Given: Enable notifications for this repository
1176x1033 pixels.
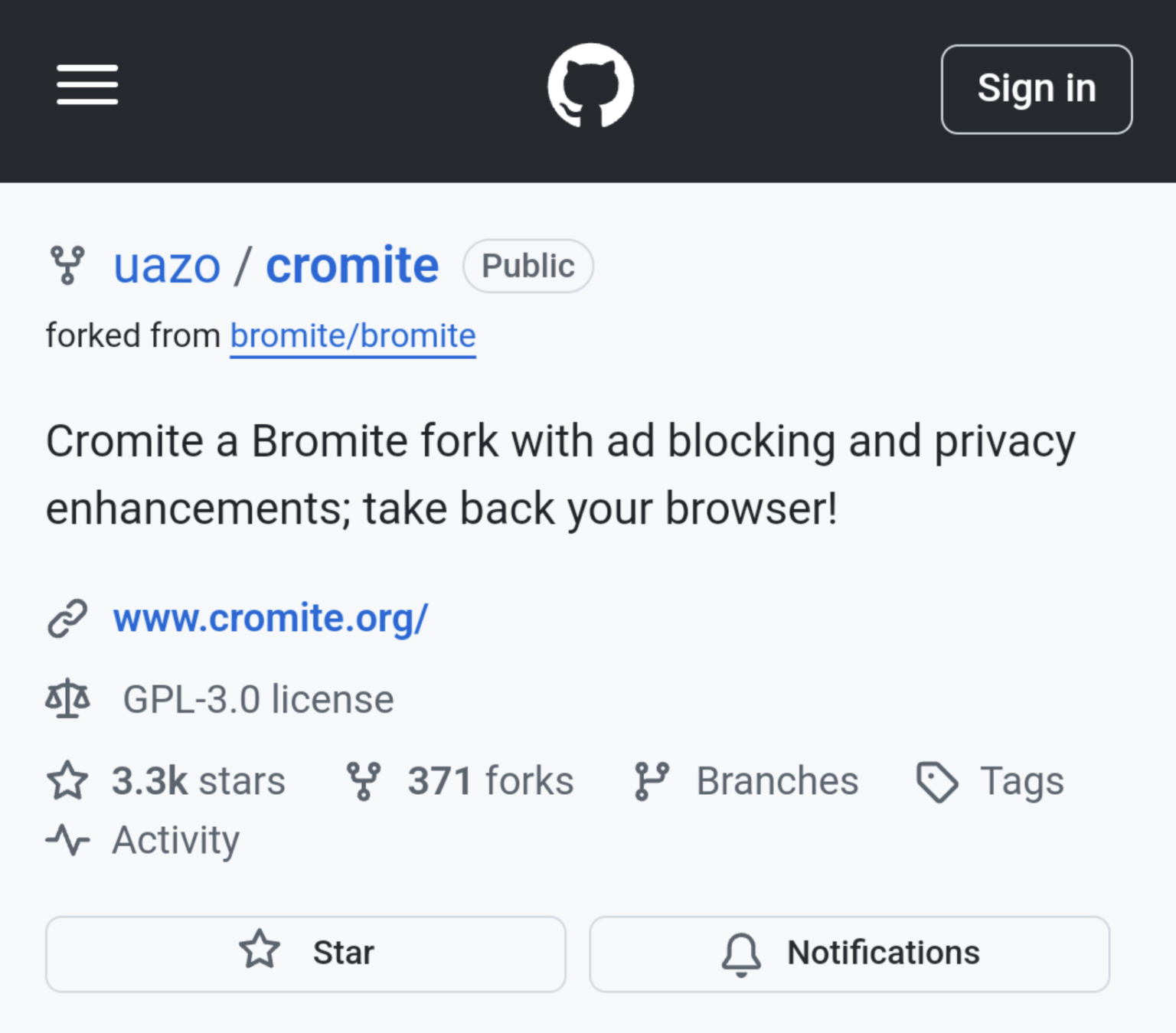Looking at the screenshot, I should (x=851, y=953).
